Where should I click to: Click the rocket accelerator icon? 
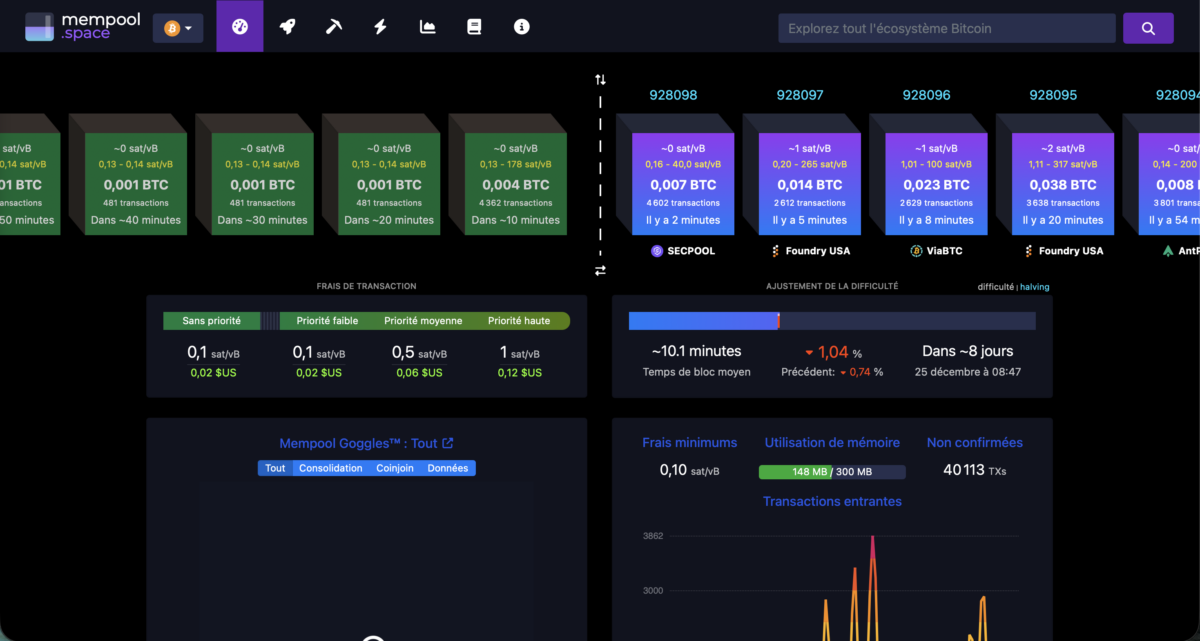pos(287,27)
